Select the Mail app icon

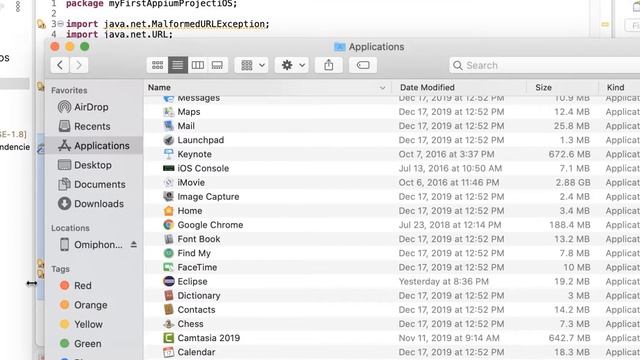pyautogui.click(x=169, y=126)
